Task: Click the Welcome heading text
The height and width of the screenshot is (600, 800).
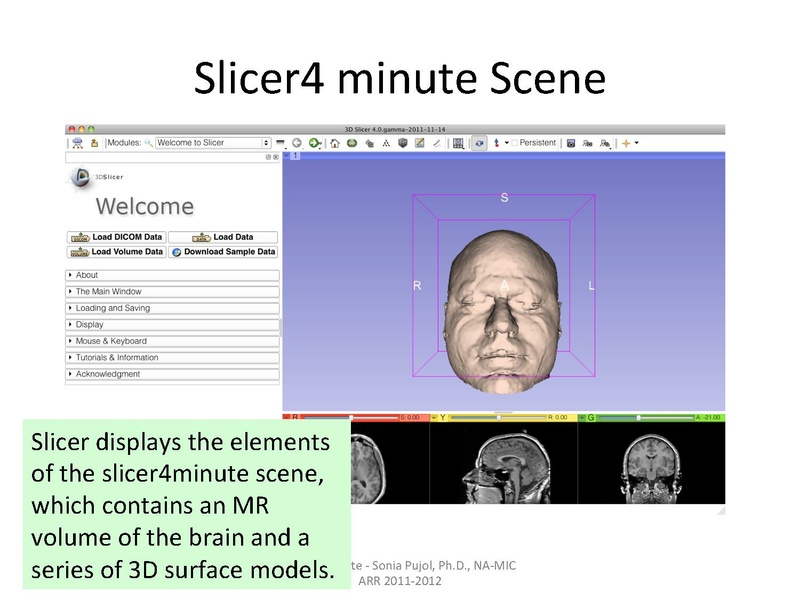Action: coord(145,207)
